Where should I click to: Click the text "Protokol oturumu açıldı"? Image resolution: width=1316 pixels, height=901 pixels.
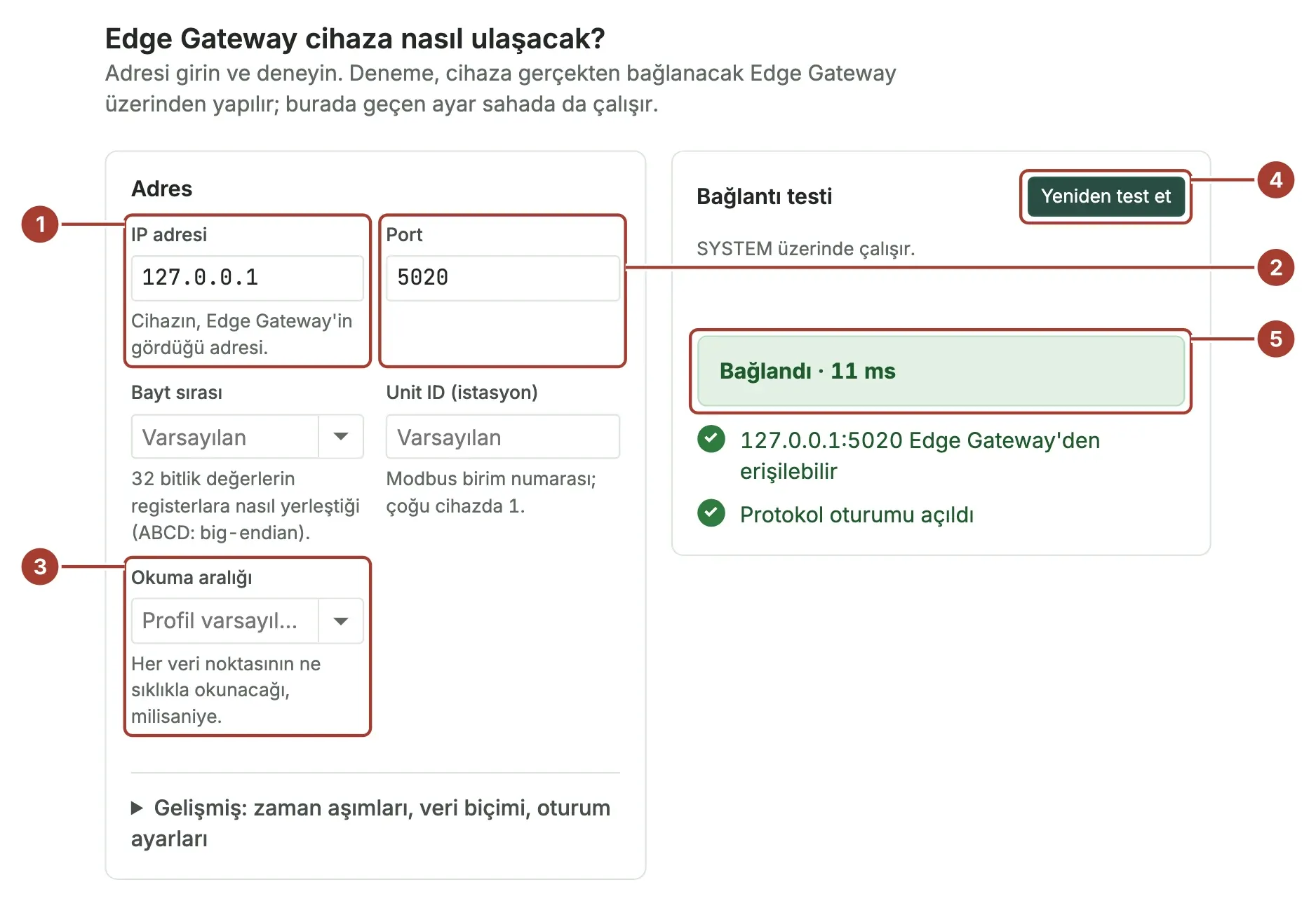pos(857,515)
